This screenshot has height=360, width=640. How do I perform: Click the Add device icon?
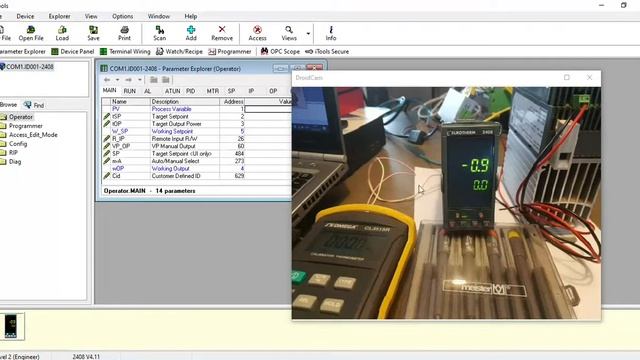coord(191,33)
